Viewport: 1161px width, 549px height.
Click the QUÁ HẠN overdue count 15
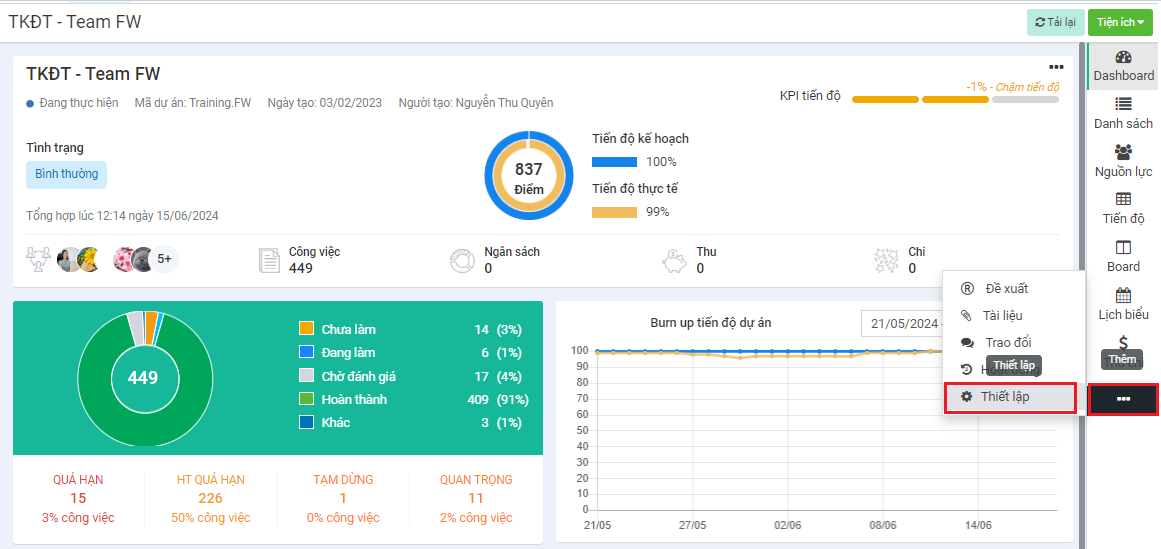pyautogui.click(x=78, y=498)
